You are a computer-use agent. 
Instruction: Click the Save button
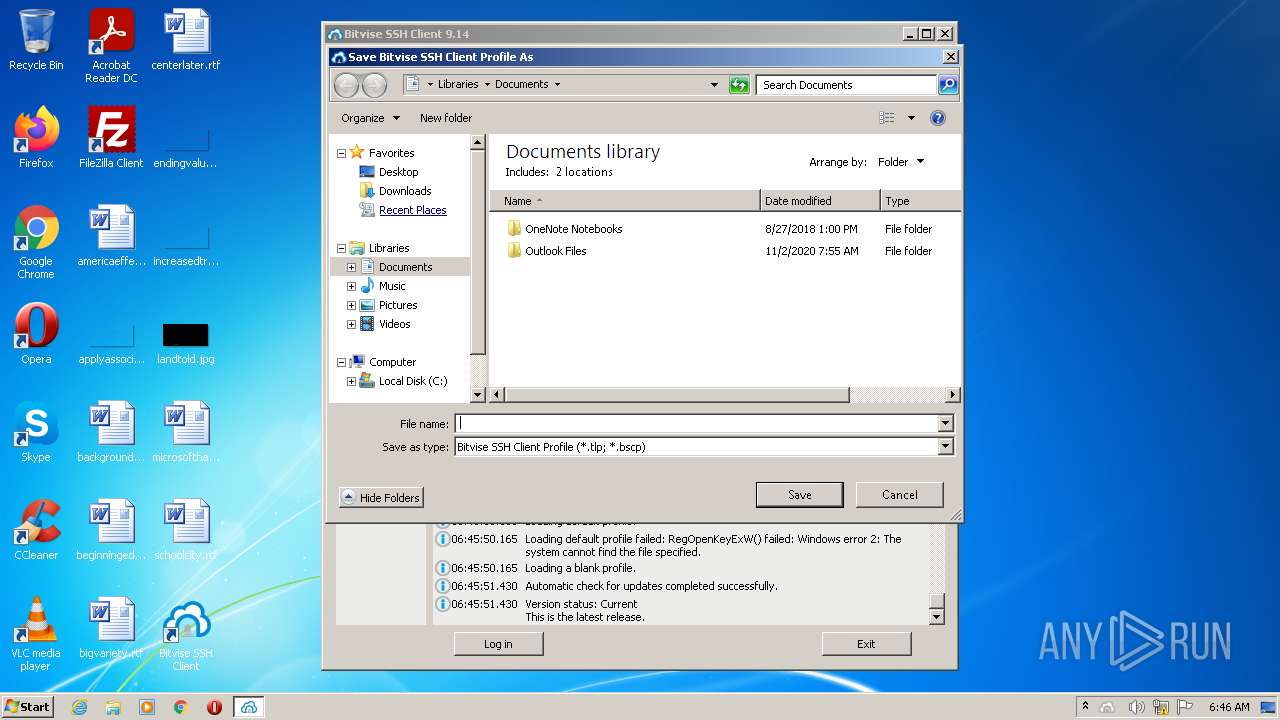(800, 495)
